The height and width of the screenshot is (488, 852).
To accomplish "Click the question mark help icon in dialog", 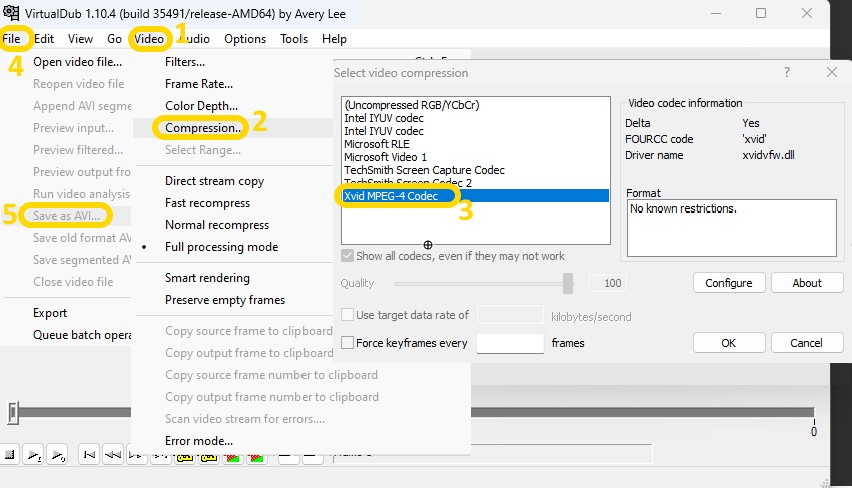I will pos(787,73).
